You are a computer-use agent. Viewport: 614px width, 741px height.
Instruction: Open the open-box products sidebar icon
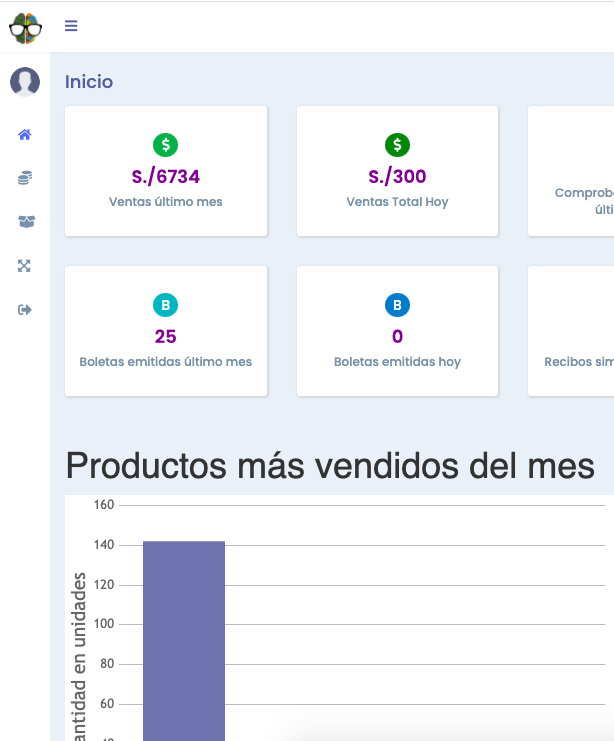click(x=25, y=222)
